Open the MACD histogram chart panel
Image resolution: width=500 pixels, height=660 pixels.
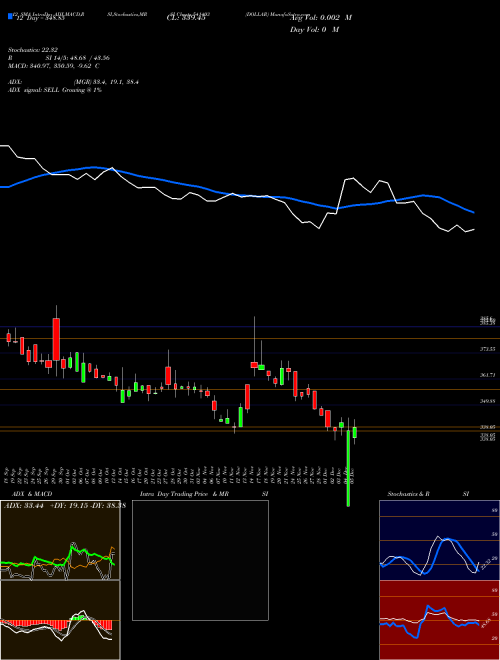(60, 620)
